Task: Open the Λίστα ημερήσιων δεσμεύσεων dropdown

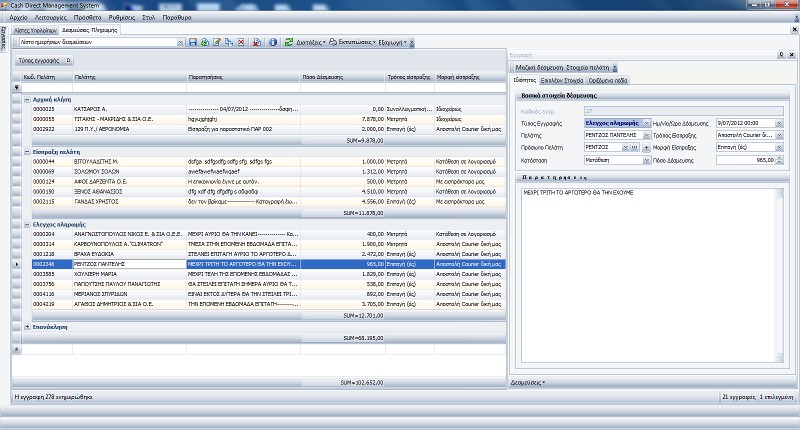Action: pos(180,42)
